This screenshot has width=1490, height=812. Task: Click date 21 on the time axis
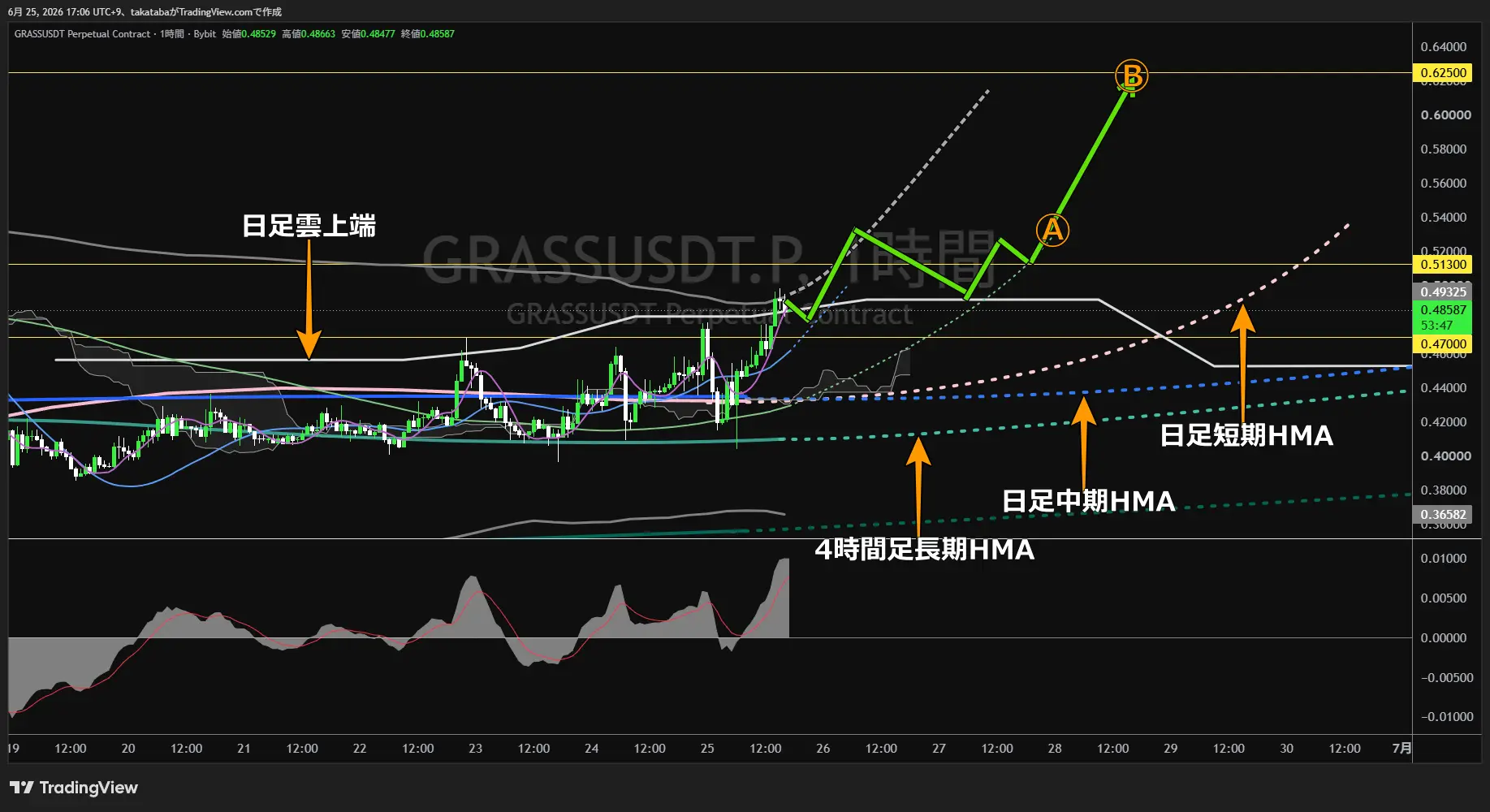point(244,749)
